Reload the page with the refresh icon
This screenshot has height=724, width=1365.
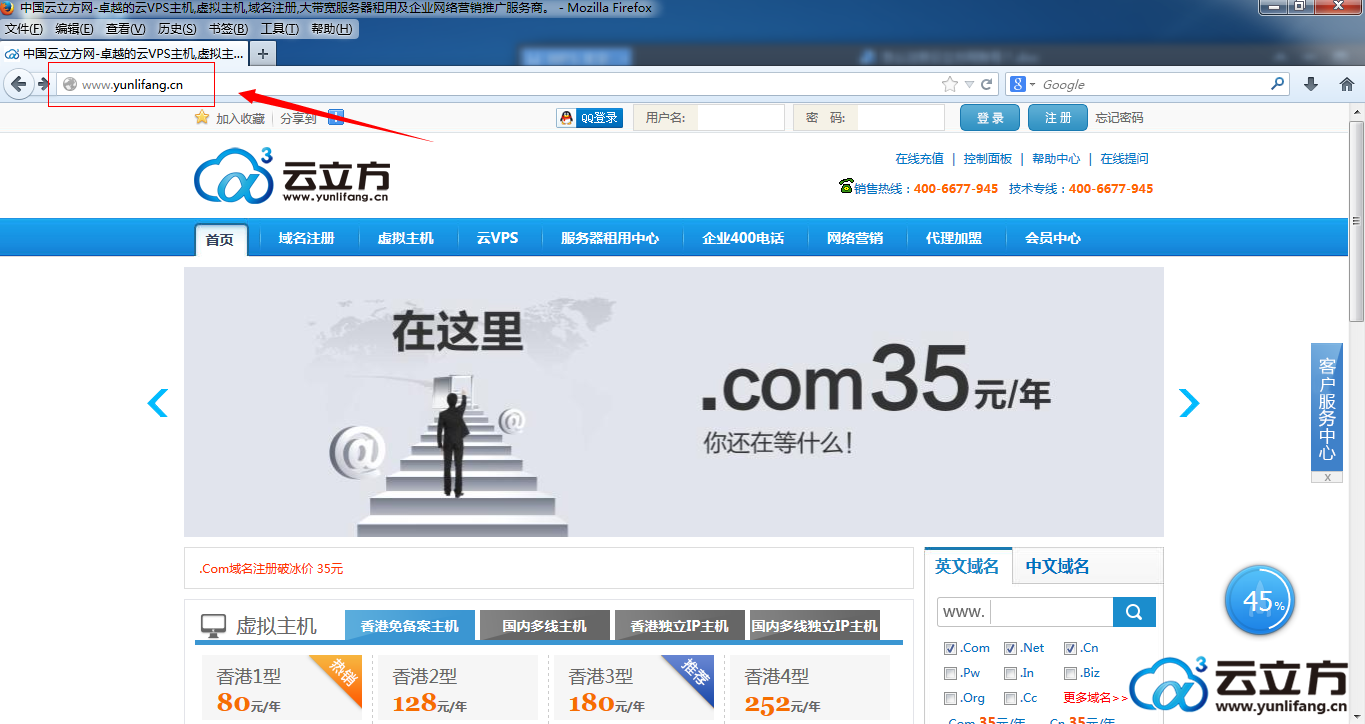[987, 85]
